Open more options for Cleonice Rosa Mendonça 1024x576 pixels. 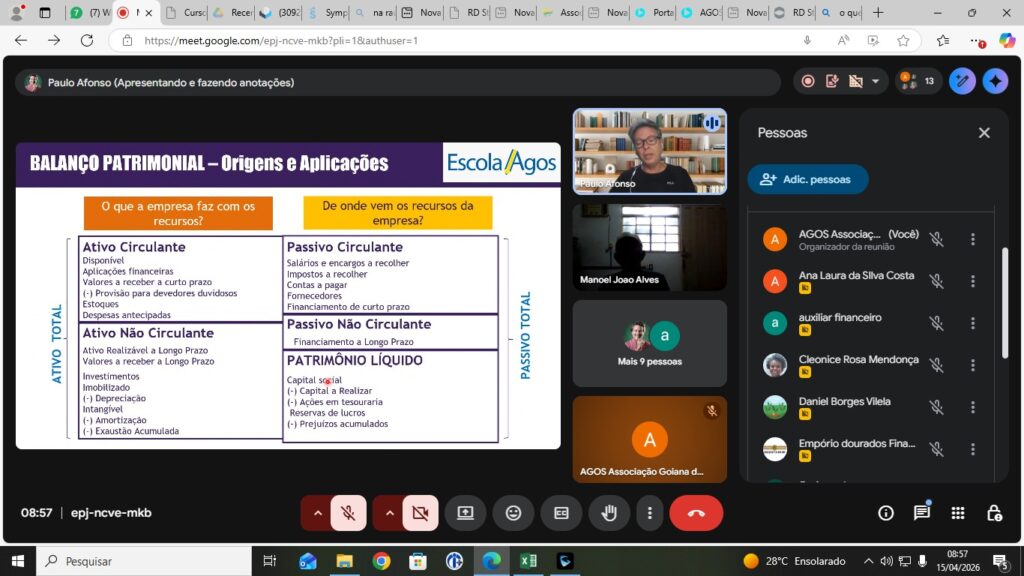click(972, 365)
